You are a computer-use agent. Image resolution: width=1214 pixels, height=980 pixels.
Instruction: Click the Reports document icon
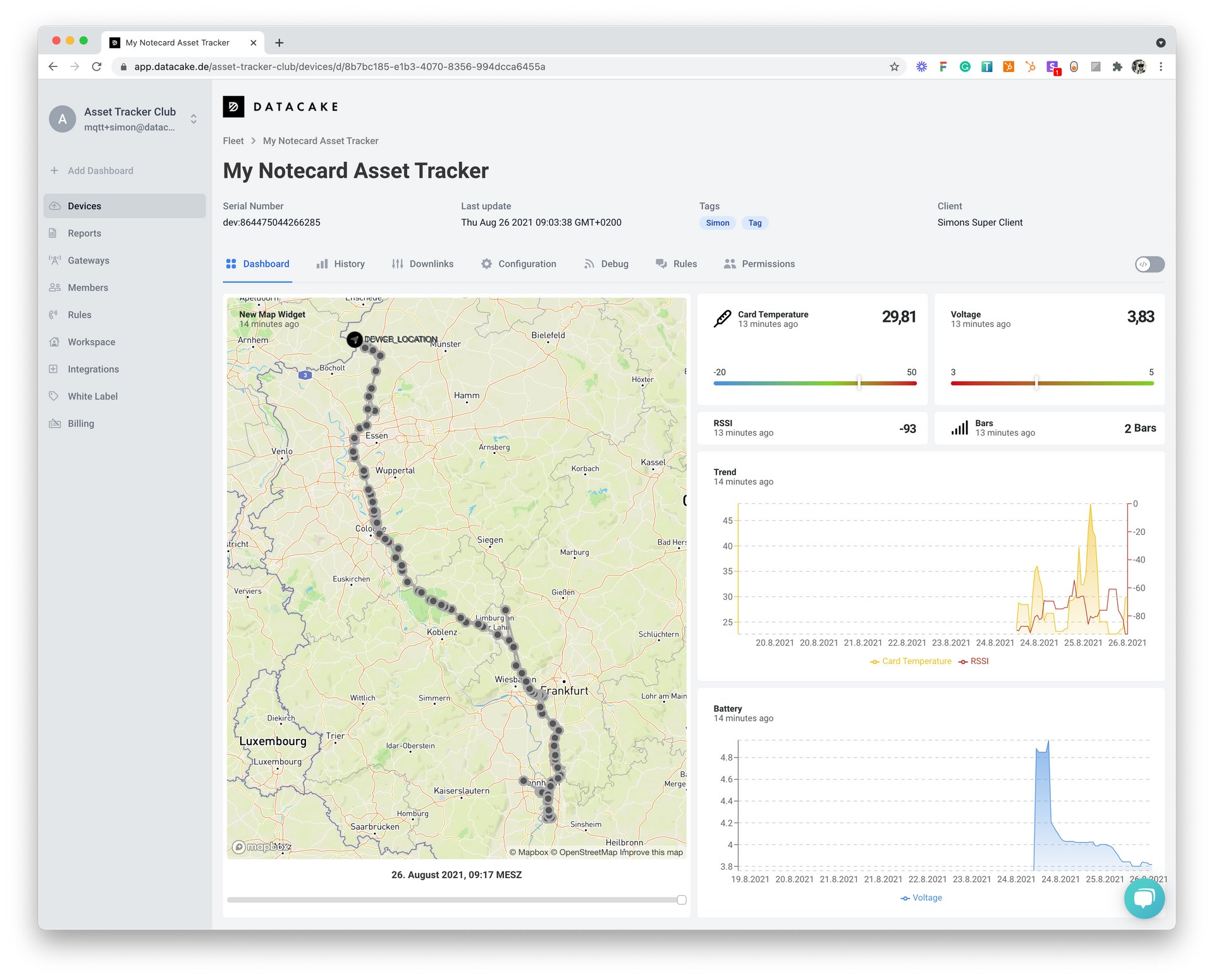(53, 233)
